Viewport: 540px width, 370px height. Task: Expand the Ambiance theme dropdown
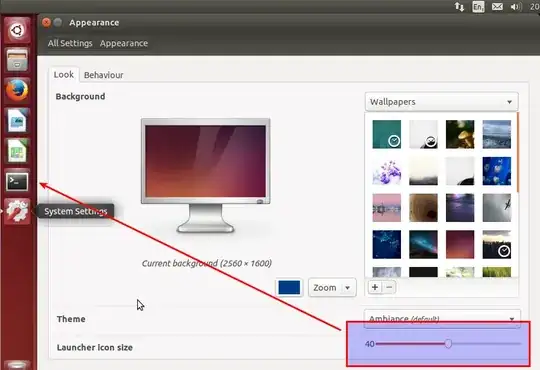click(442, 319)
